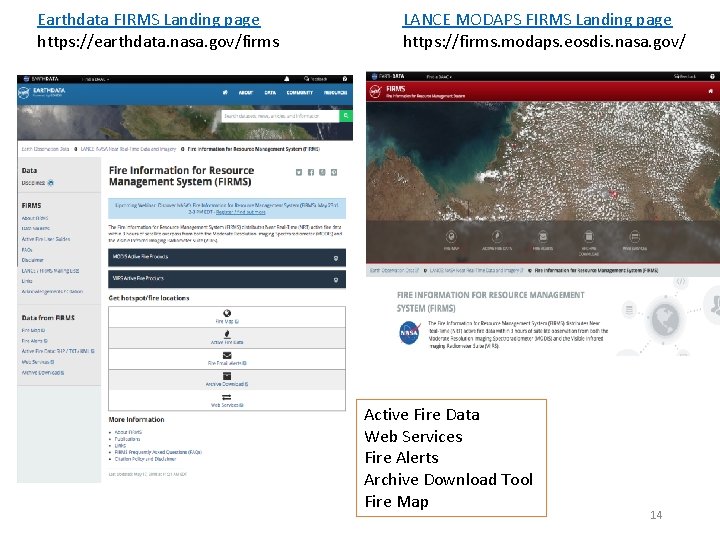Click Feedback in the Earthdata black top bar
The image size is (720, 540).
tap(315, 79)
